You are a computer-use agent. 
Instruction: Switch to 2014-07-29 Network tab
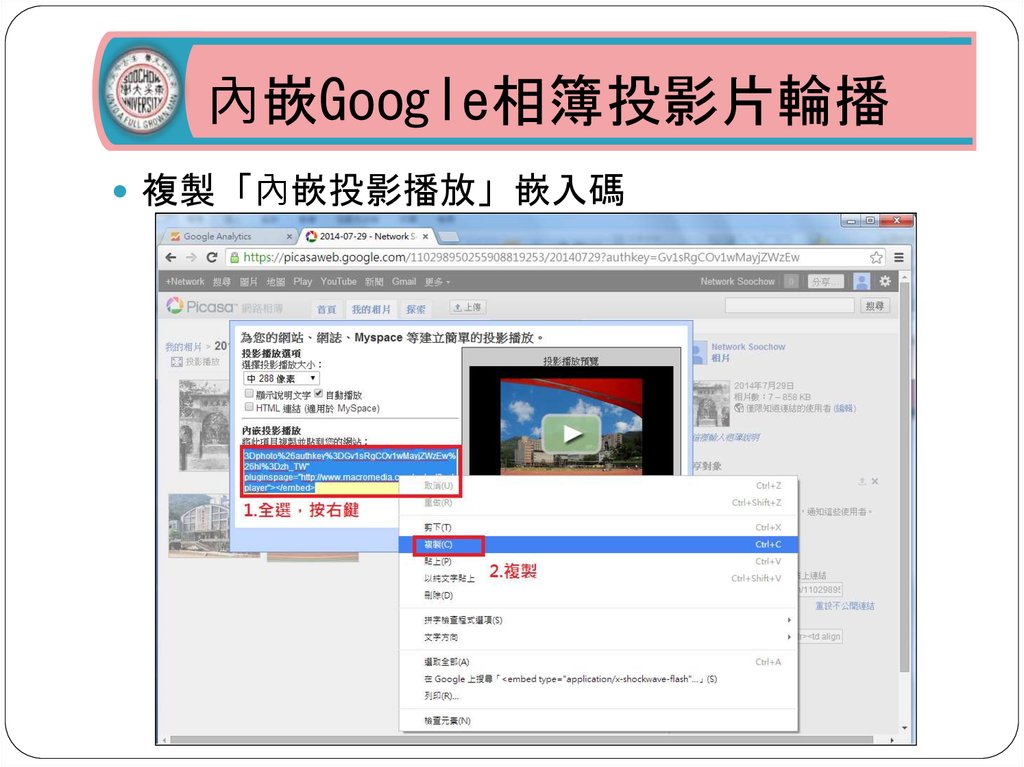coord(368,237)
